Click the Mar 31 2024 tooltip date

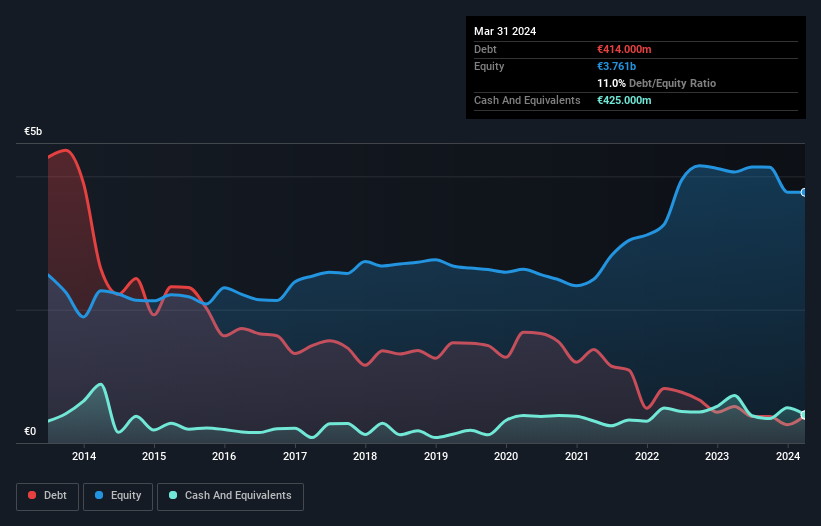[x=505, y=31]
